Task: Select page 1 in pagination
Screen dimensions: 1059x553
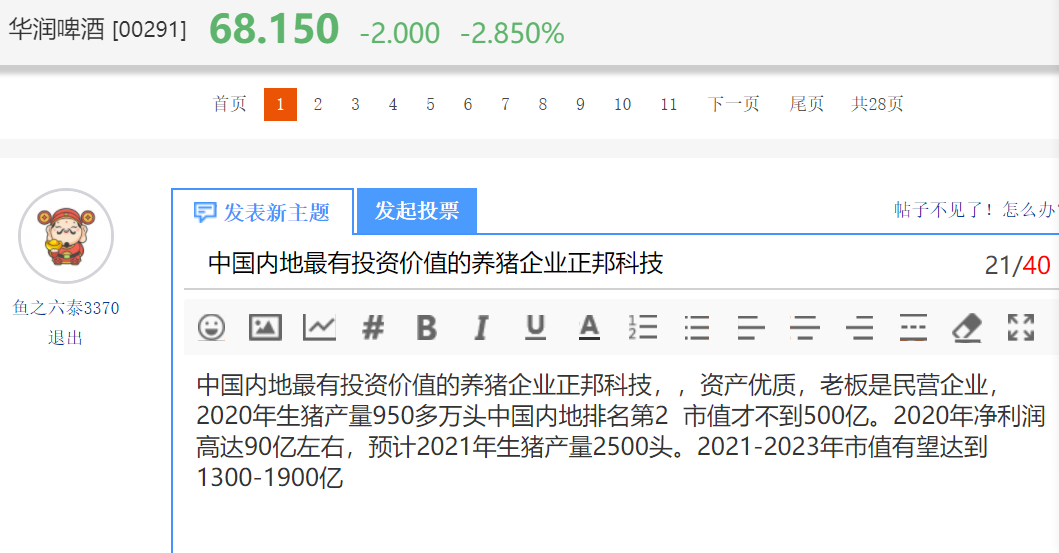Action: point(280,105)
